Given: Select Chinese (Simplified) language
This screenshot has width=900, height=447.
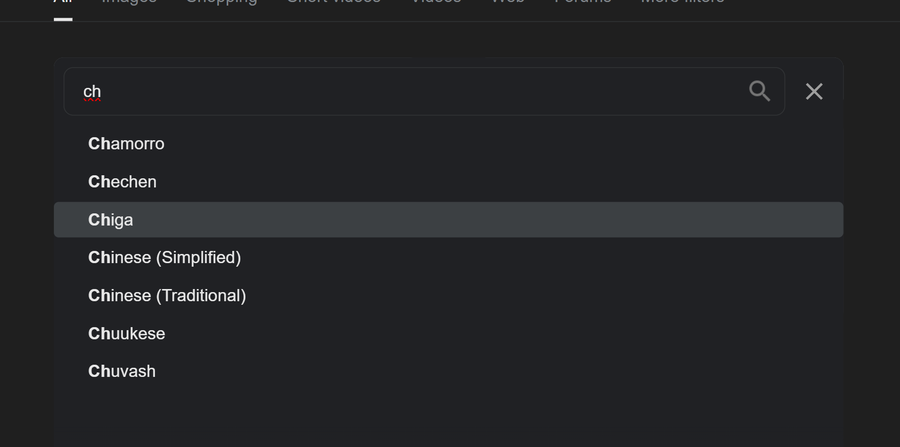Looking at the screenshot, I should click(x=448, y=257).
